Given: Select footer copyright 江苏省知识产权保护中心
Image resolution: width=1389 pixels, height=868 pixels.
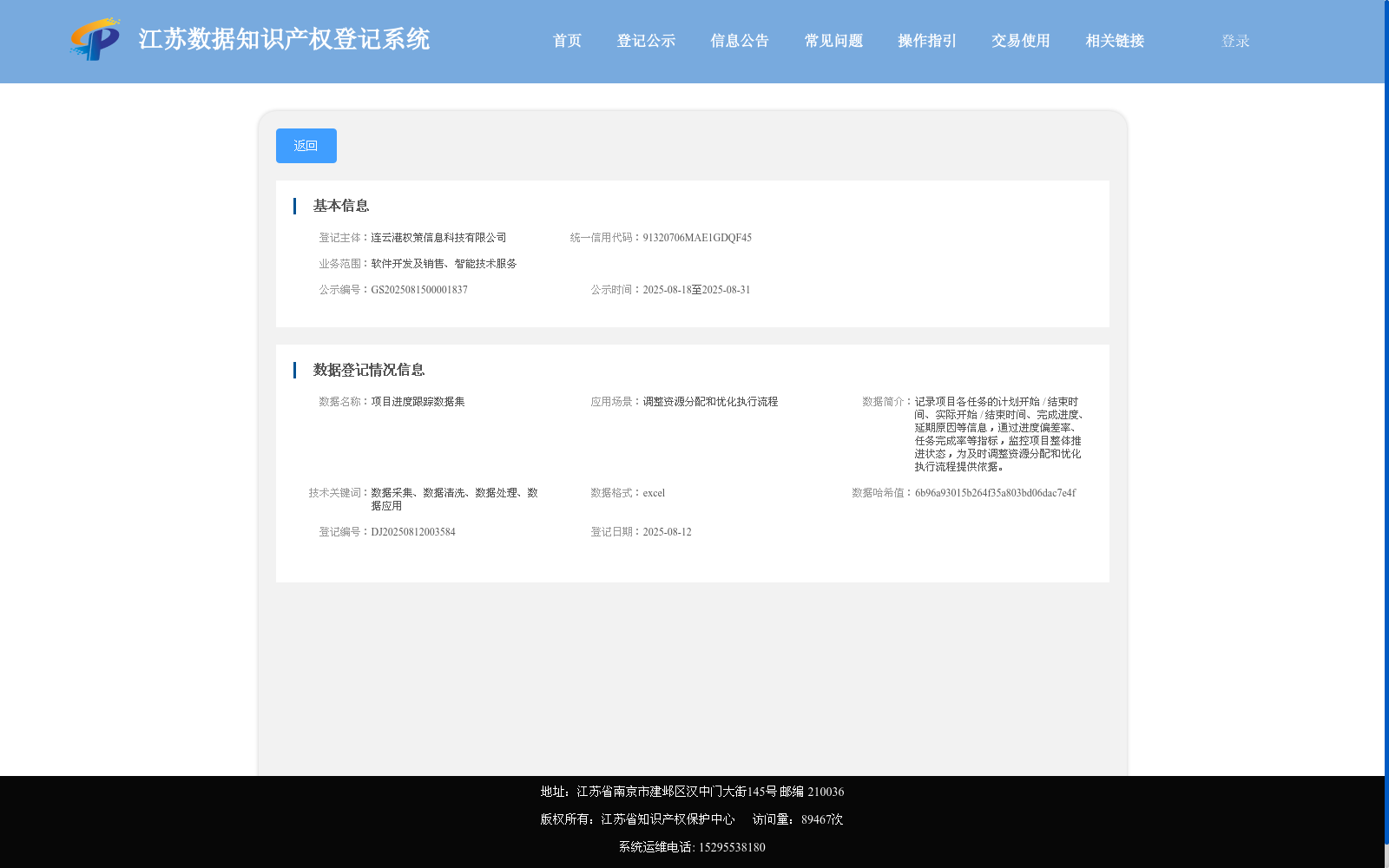Looking at the screenshot, I should click(668, 819).
